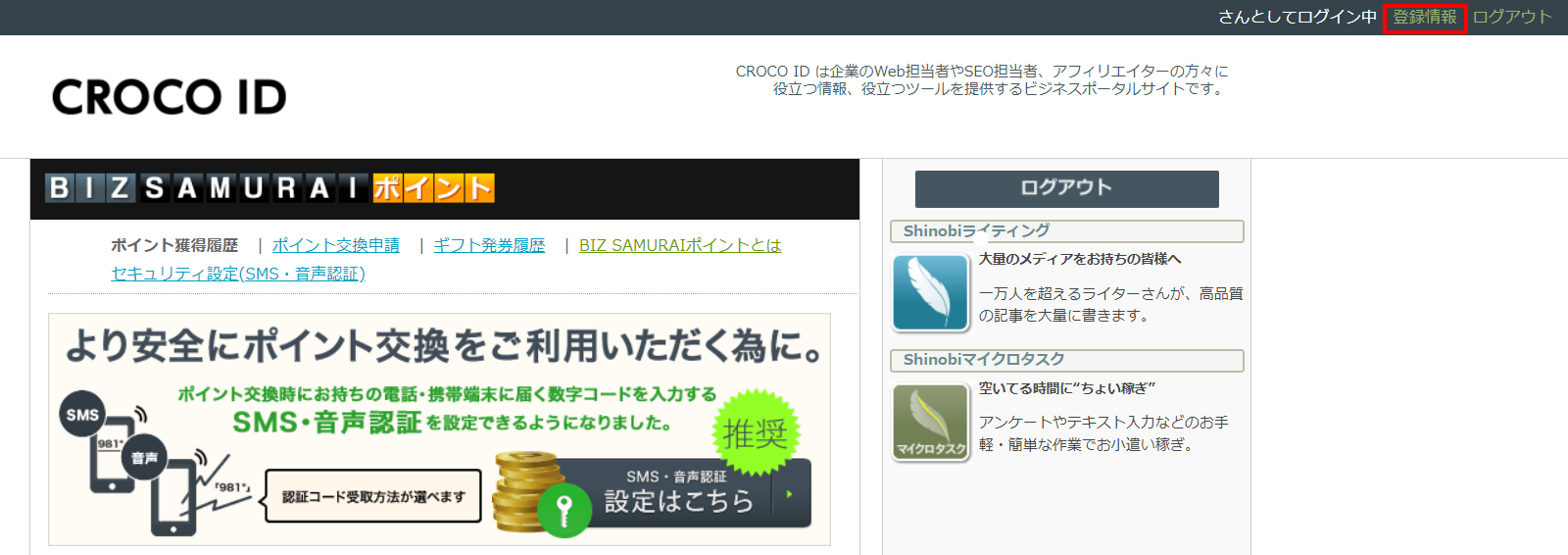The image size is (1568, 555).
Task: Click the BIZ SAMURAI ポイント banner logo
Action: [x=269, y=187]
